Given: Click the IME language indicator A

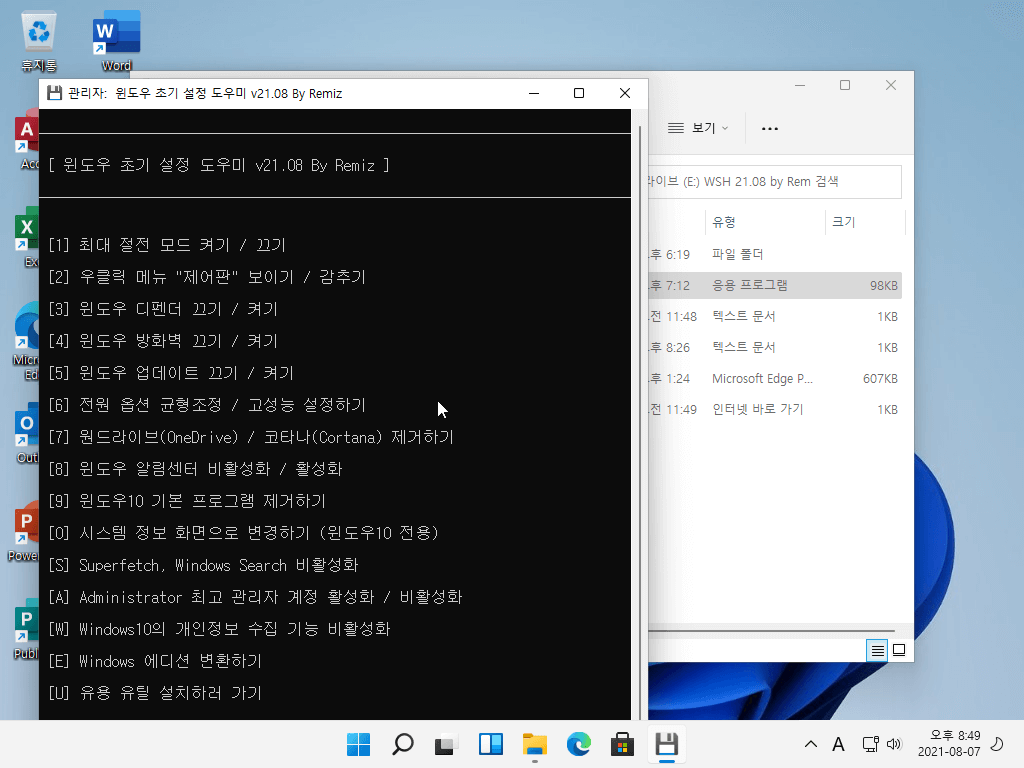Looking at the screenshot, I should (839, 744).
